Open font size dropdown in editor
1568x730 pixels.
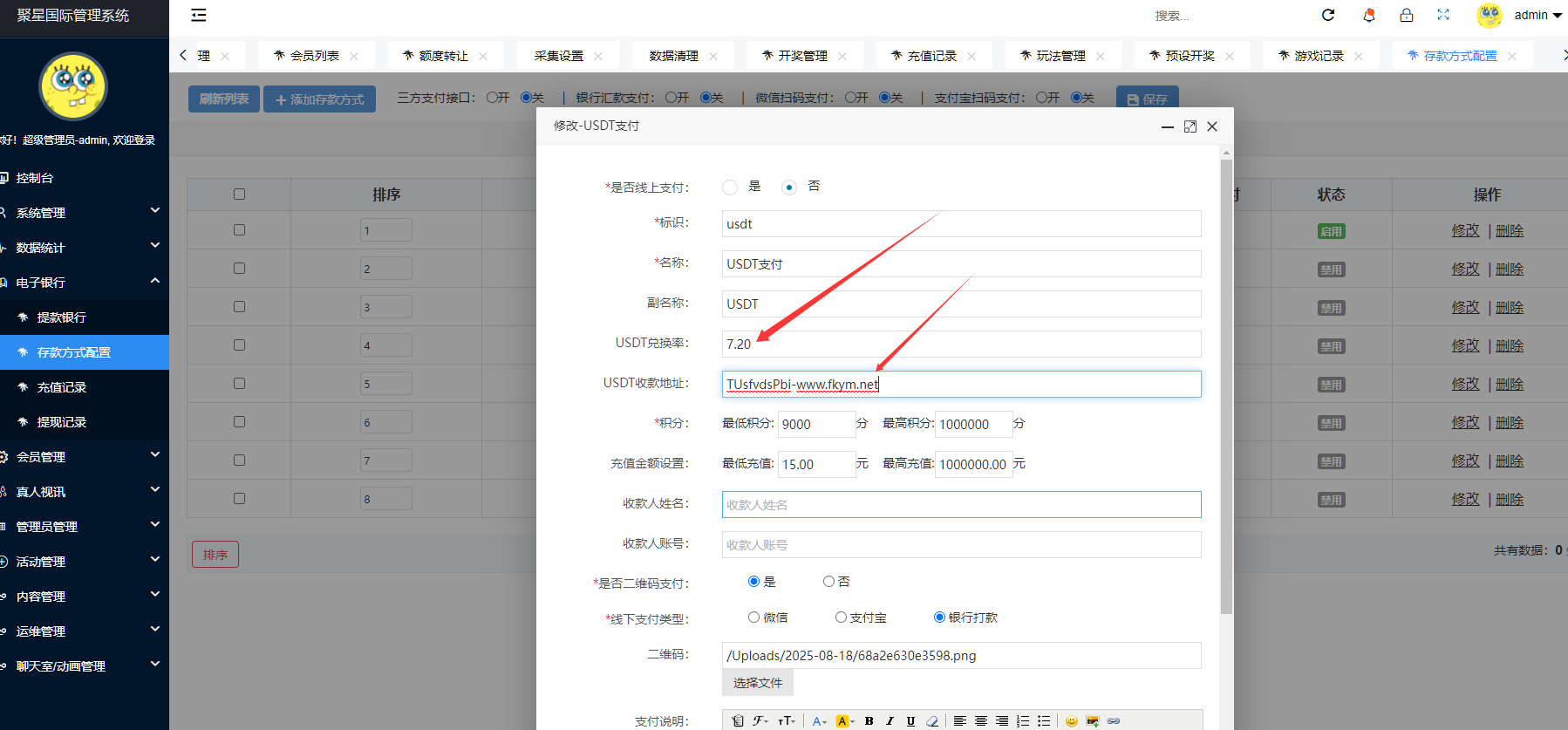pyautogui.click(x=787, y=721)
